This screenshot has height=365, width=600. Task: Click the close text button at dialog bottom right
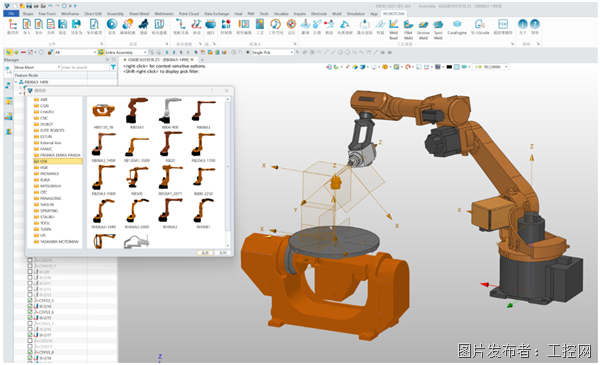223,253
